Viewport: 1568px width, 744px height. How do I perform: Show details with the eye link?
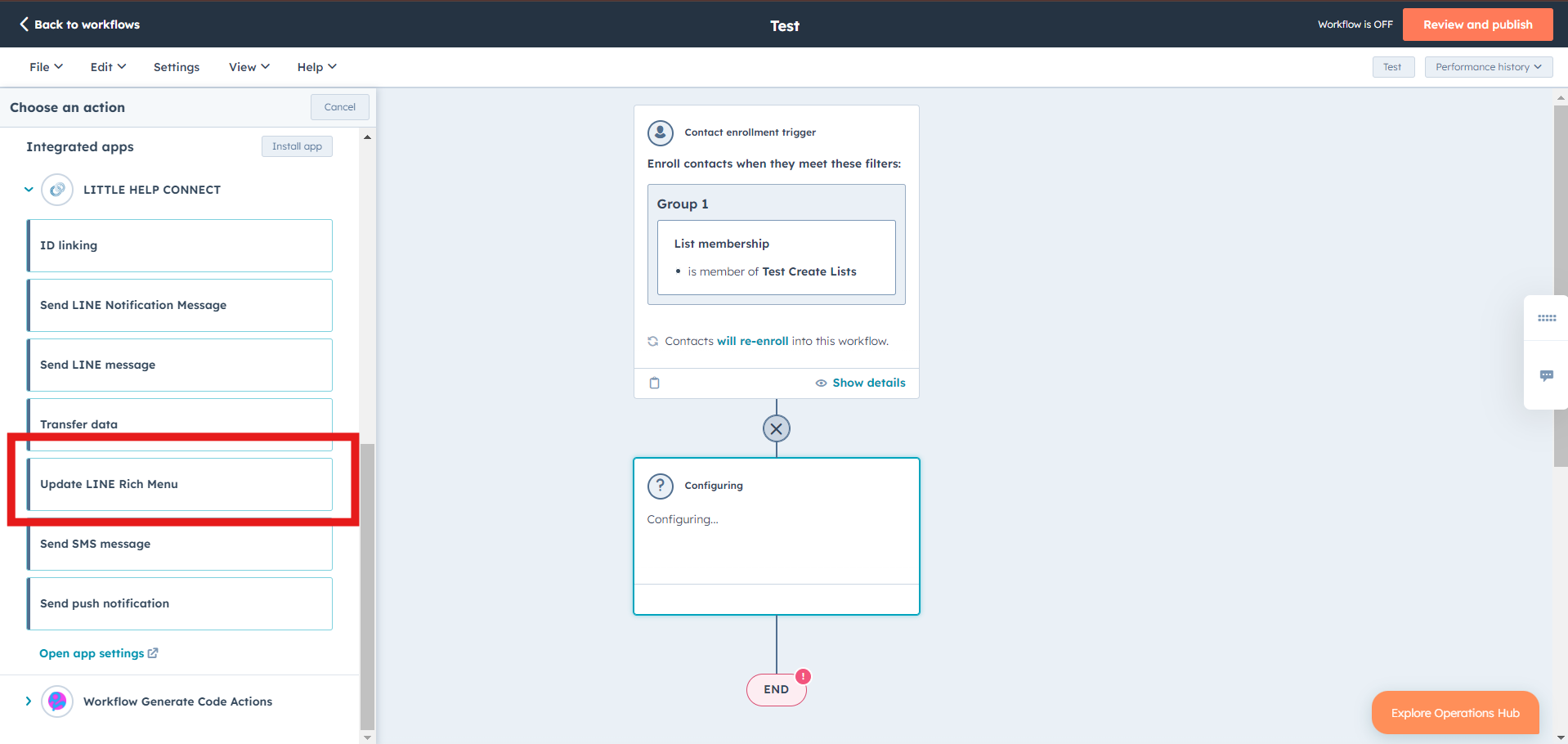pyautogui.click(x=861, y=383)
